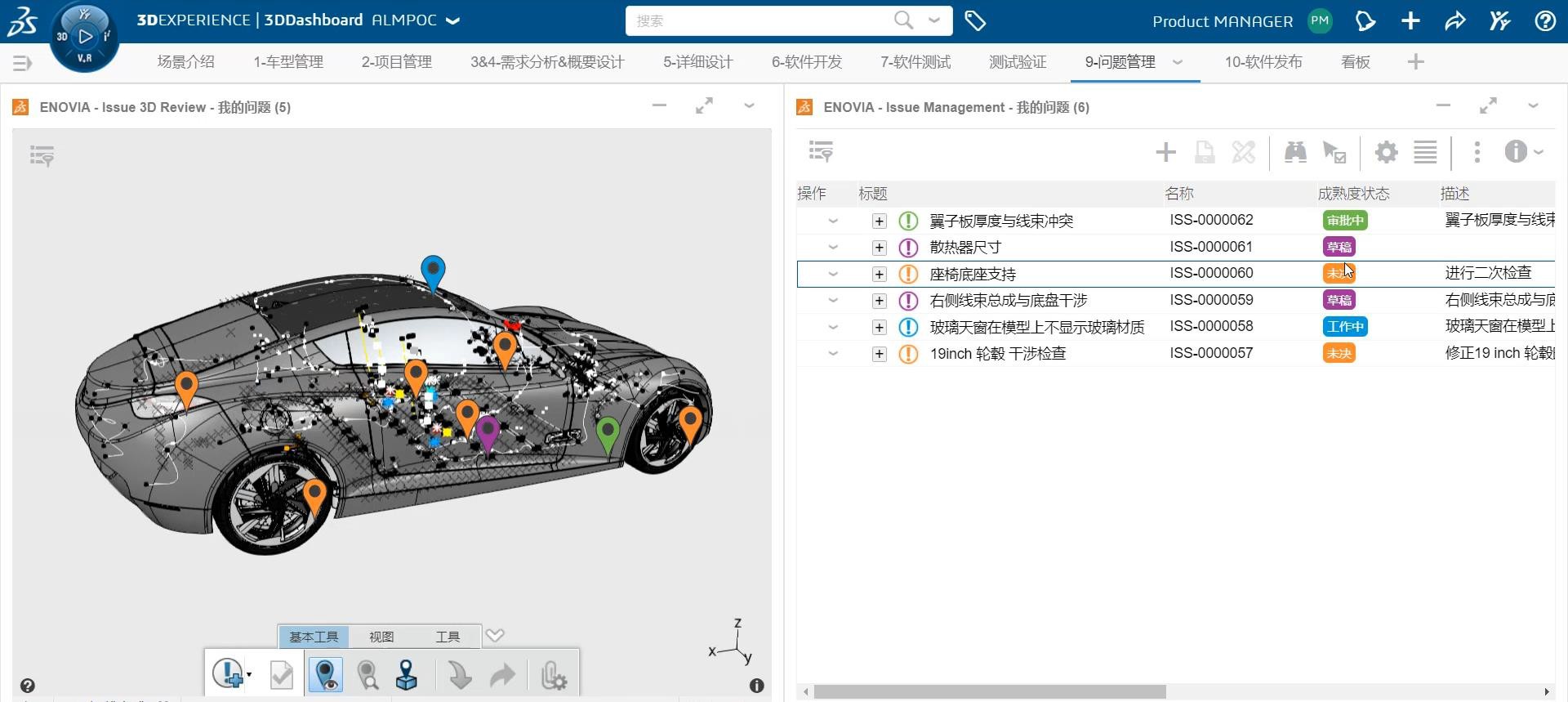This screenshot has height=702, width=1568.
Task: Click the 工作中 status badge
Action: pyautogui.click(x=1345, y=327)
